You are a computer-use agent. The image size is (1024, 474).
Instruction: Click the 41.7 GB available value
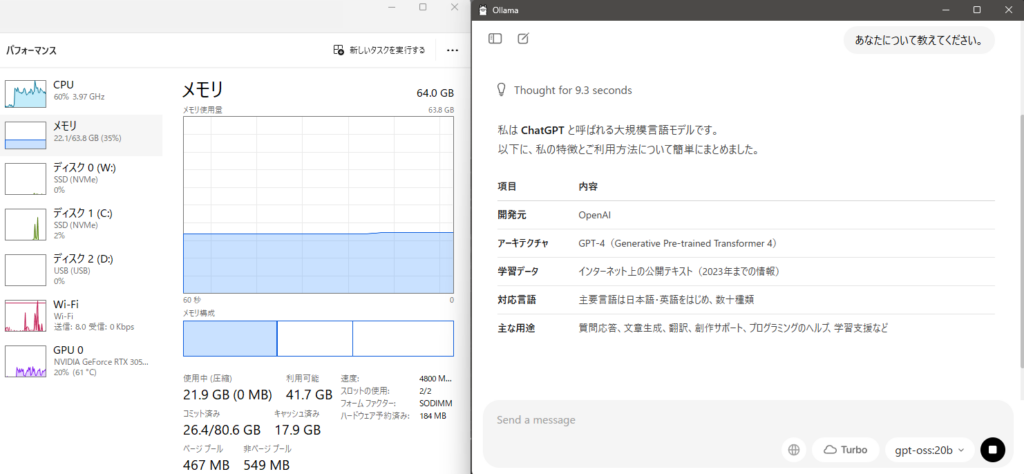[309, 394]
